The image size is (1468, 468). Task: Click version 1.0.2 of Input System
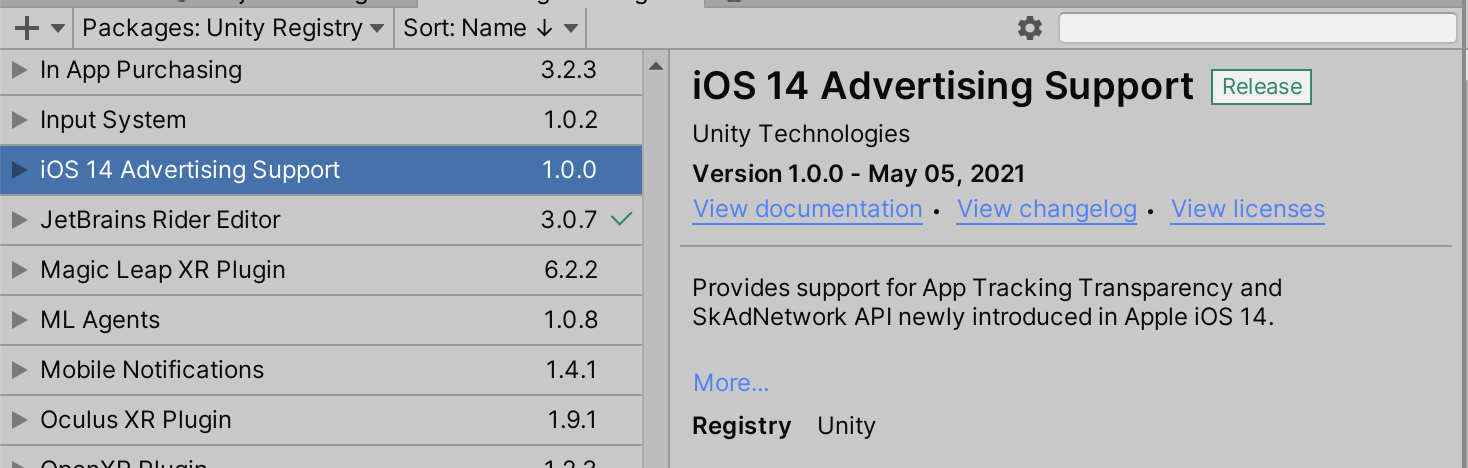point(571,120)
